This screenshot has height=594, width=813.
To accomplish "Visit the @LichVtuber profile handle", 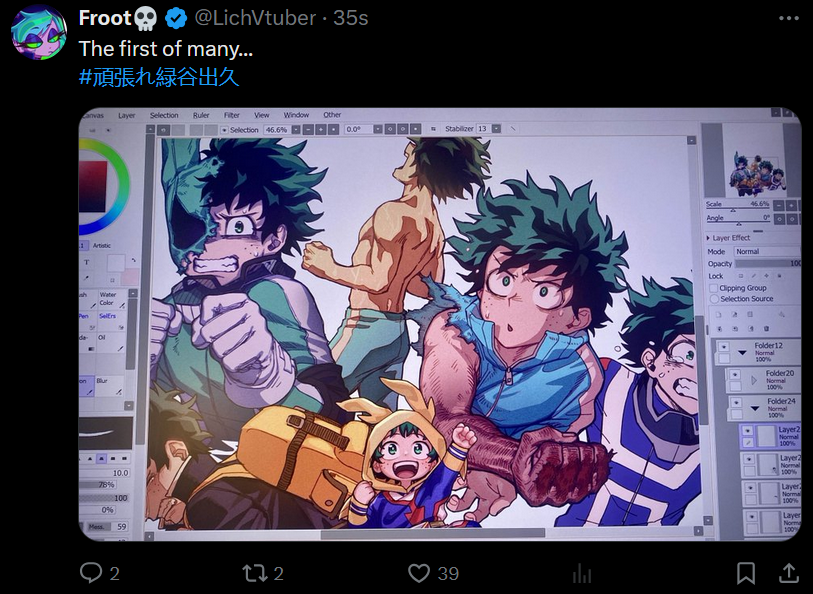I will pos(255,18).
